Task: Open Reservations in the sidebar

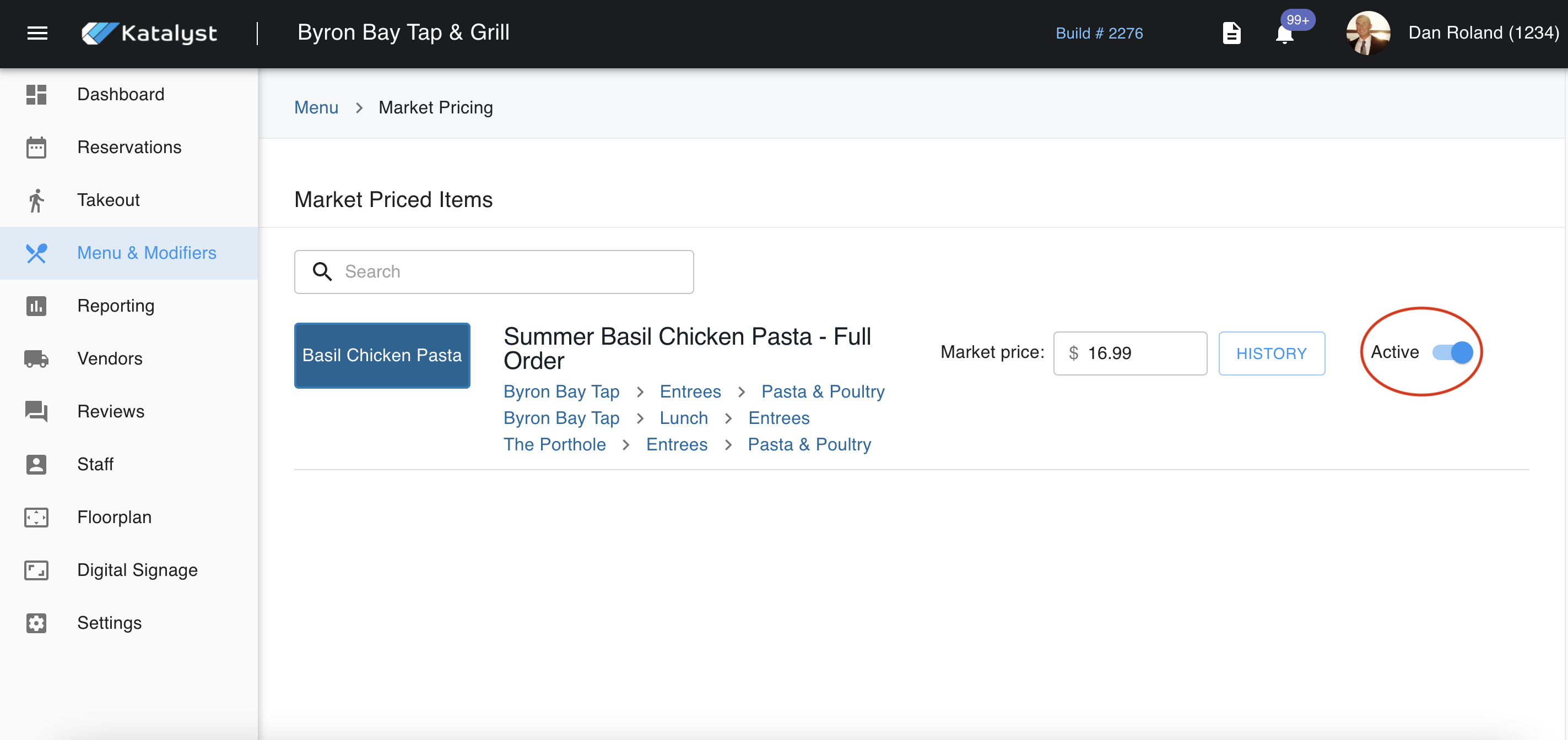Action: (129, 147)
